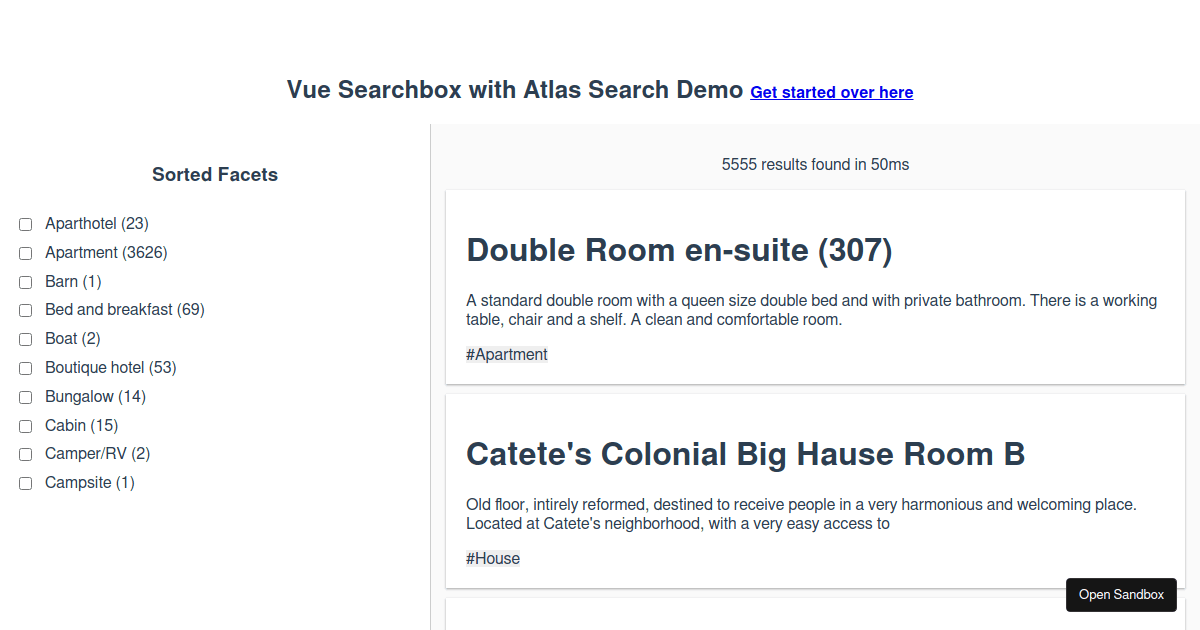Select the Camper/RV checkbox

26,454
